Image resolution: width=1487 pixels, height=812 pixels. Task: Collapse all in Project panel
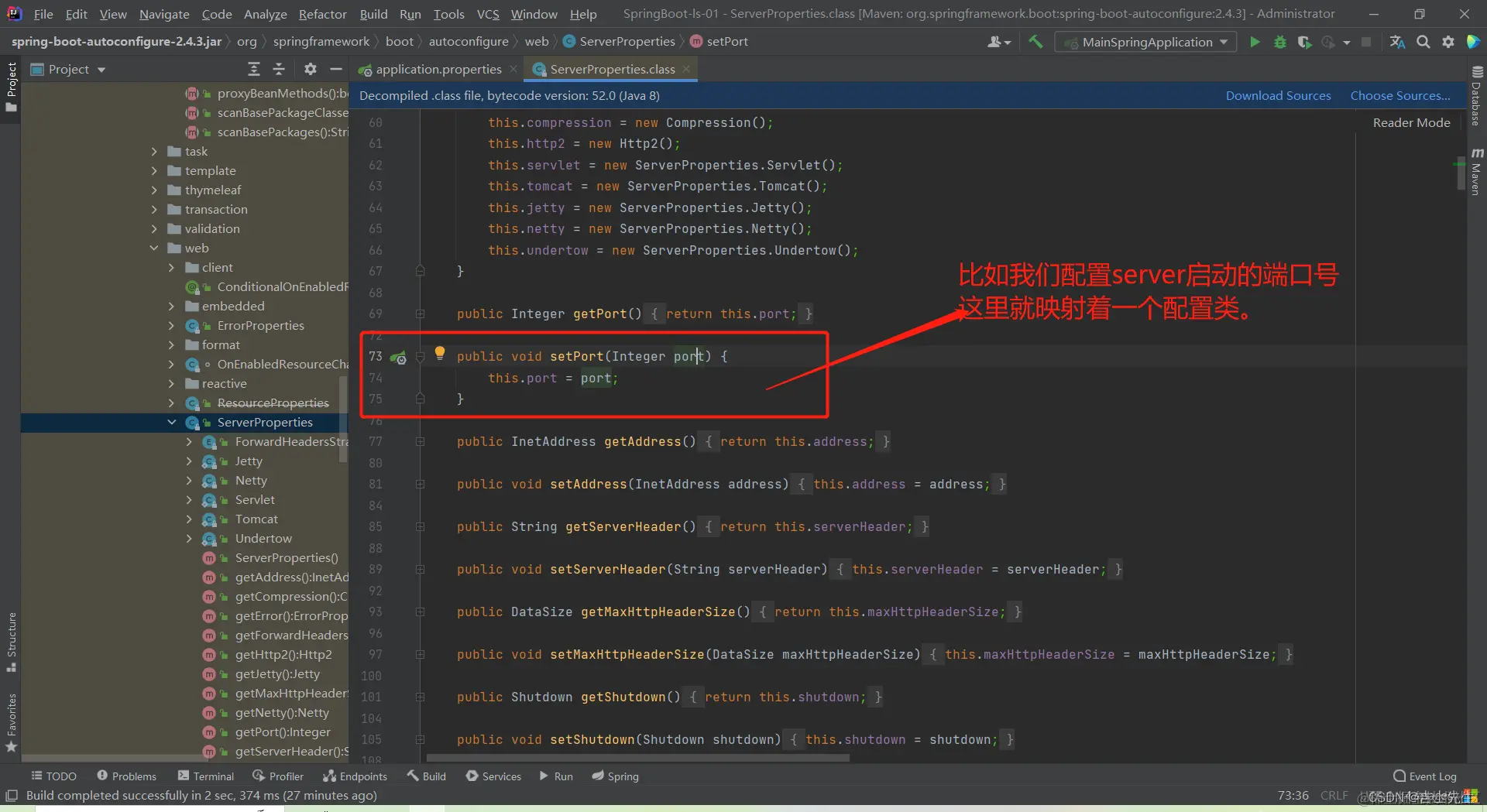pos(279,70)
